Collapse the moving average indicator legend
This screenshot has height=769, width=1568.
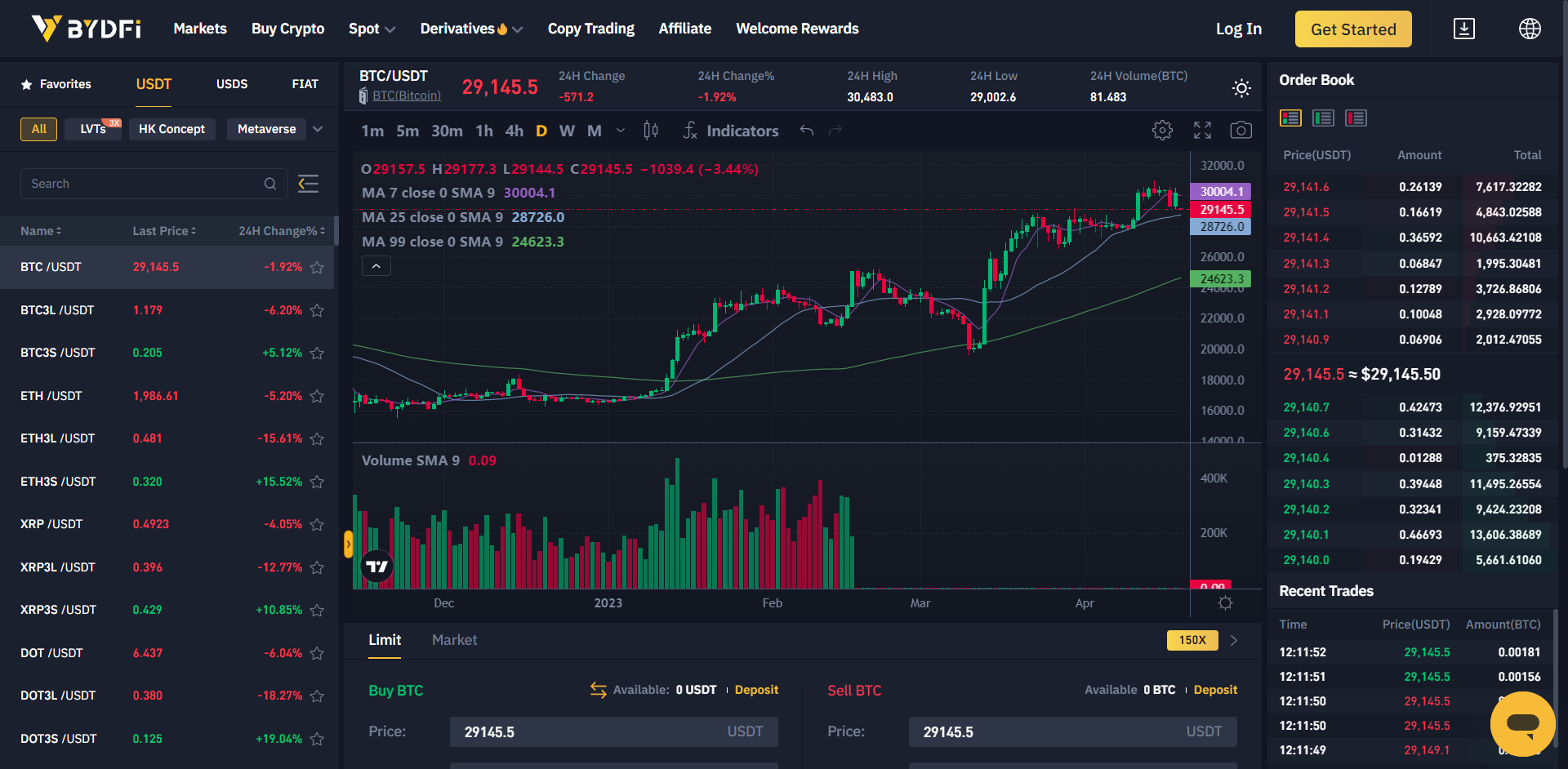point(376,266)
